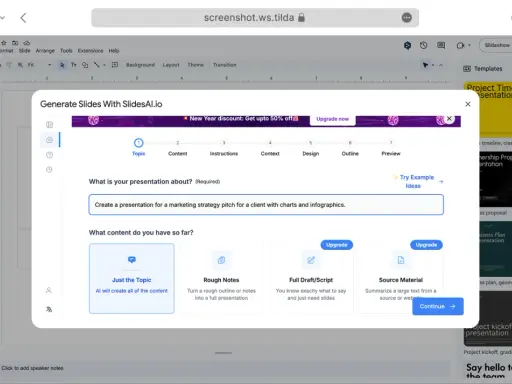Open the Help menu
Screen dimensions: 512x384
pyautogui.click(x=114, y=51)
